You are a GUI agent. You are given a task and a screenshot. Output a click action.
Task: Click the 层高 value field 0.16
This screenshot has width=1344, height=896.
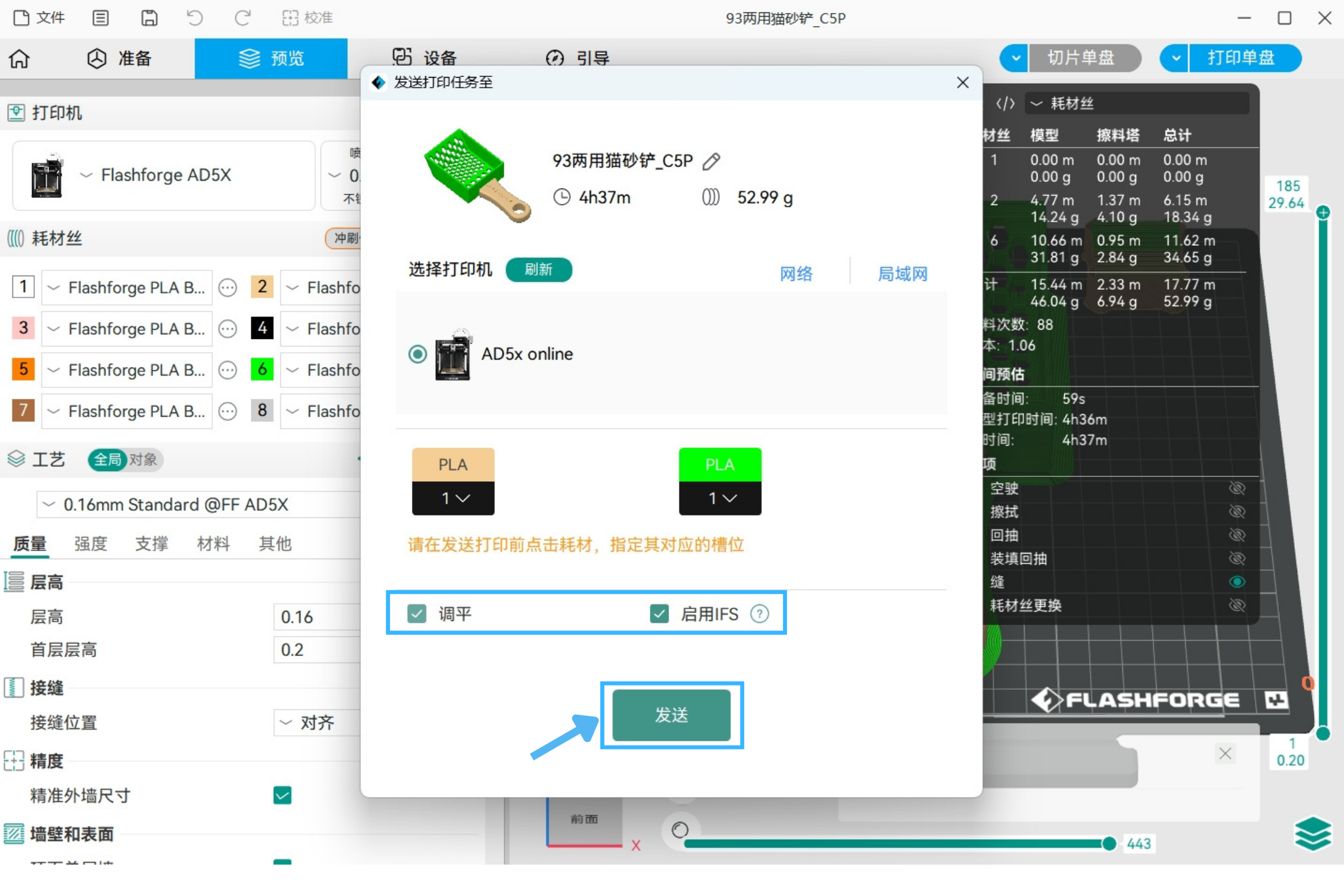(x=318, y=617)
